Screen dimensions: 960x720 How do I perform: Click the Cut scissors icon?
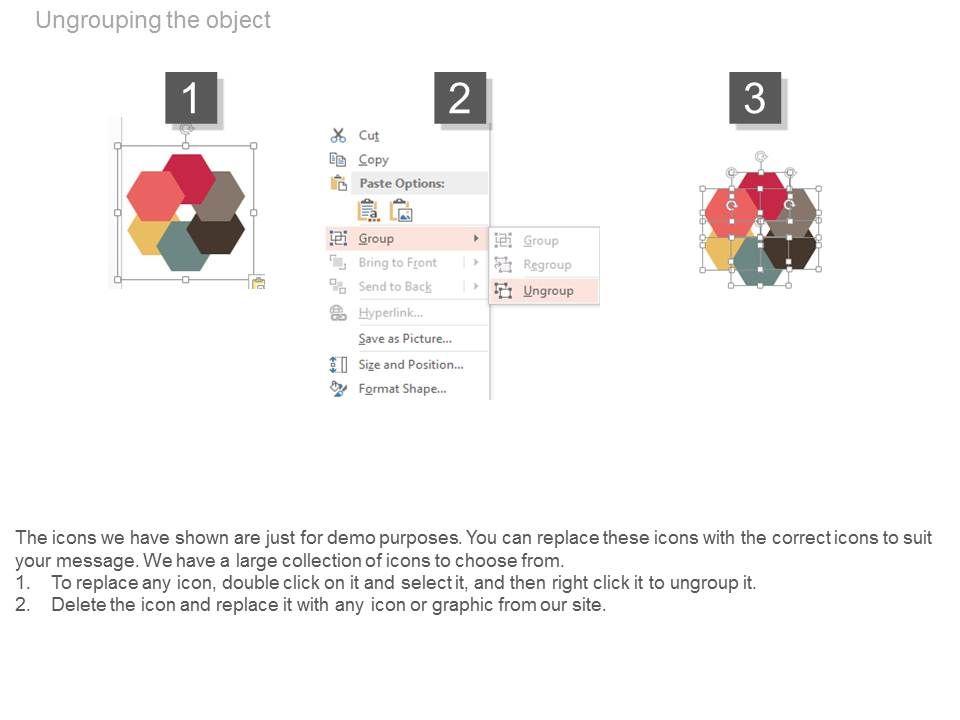coord(338,135)
